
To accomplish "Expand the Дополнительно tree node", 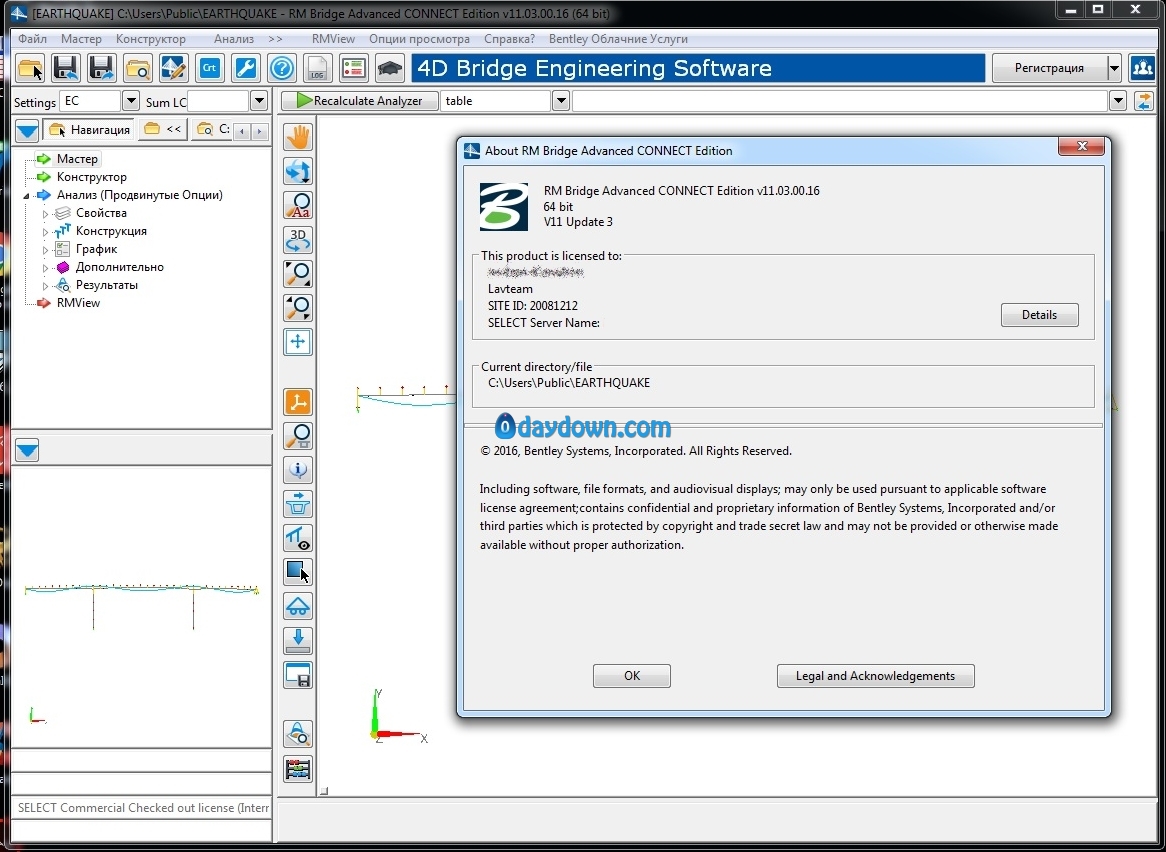I will coord(45,267).
